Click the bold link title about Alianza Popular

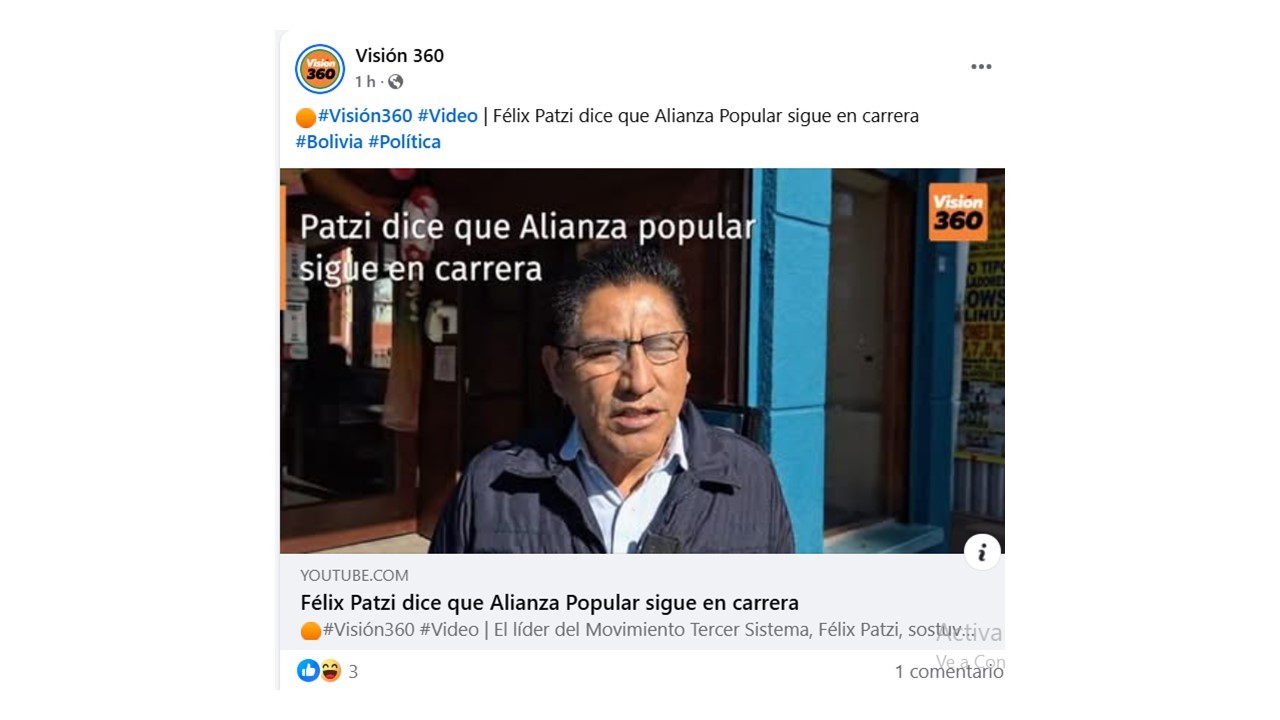coord(550,603)
